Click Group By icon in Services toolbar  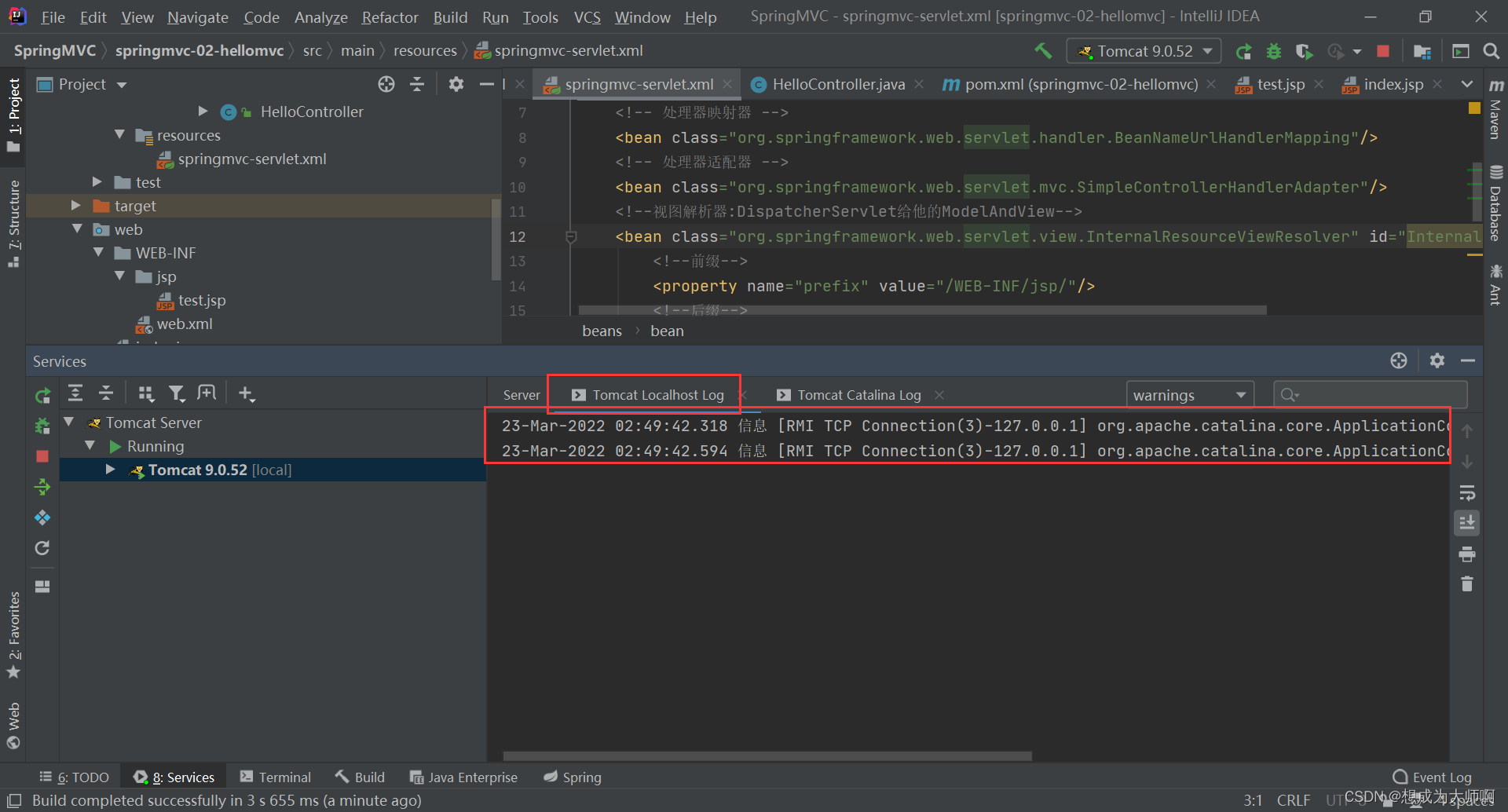click(x=146, y=393)
